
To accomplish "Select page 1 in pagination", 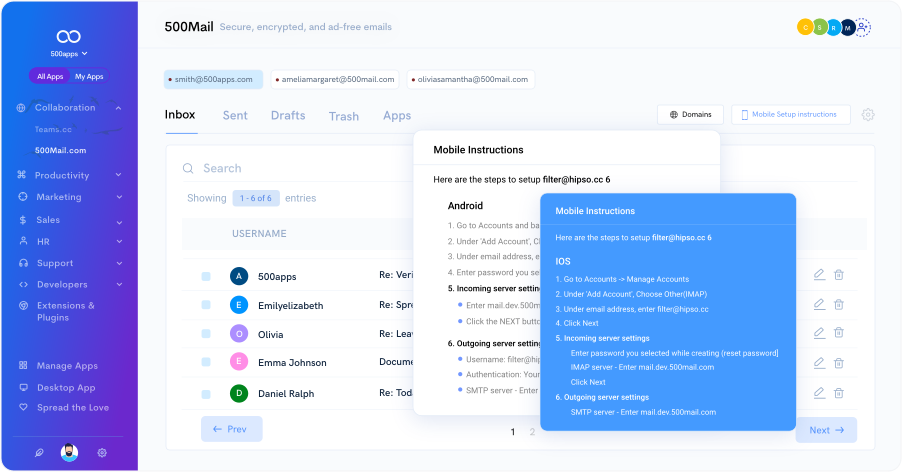I will coord(513,432).
